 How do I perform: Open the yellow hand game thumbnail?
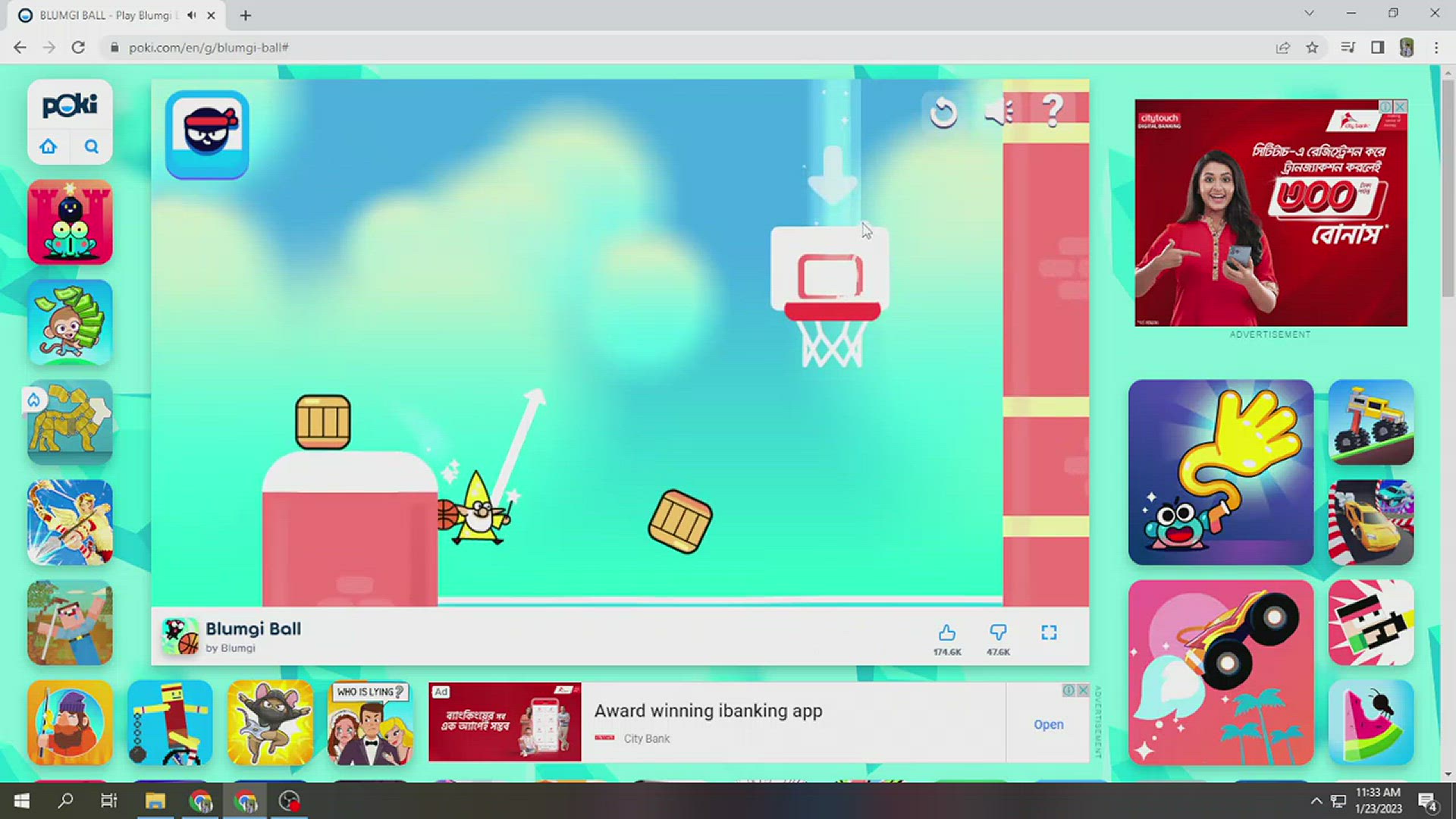click(1220, 472)
